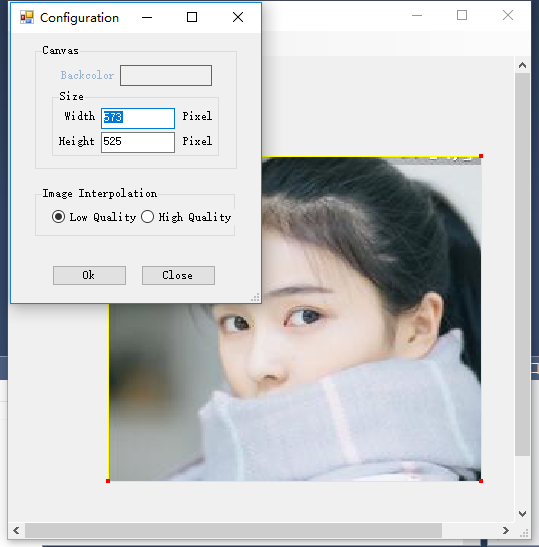Viewport: 539px width, 547px height.
Task: Click the dialog's resize grip corner
Action: click(255, 297)
